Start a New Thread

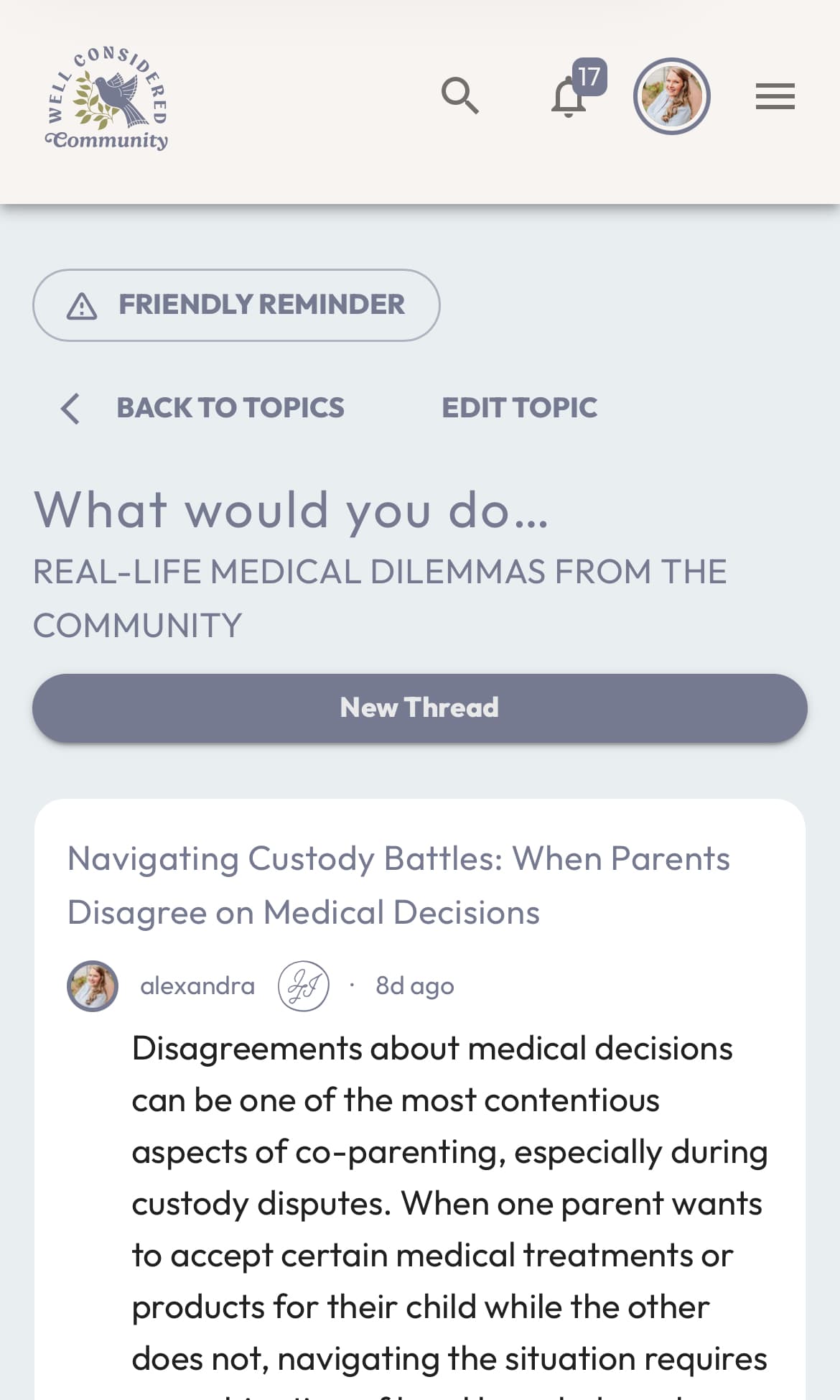[420, 708]
